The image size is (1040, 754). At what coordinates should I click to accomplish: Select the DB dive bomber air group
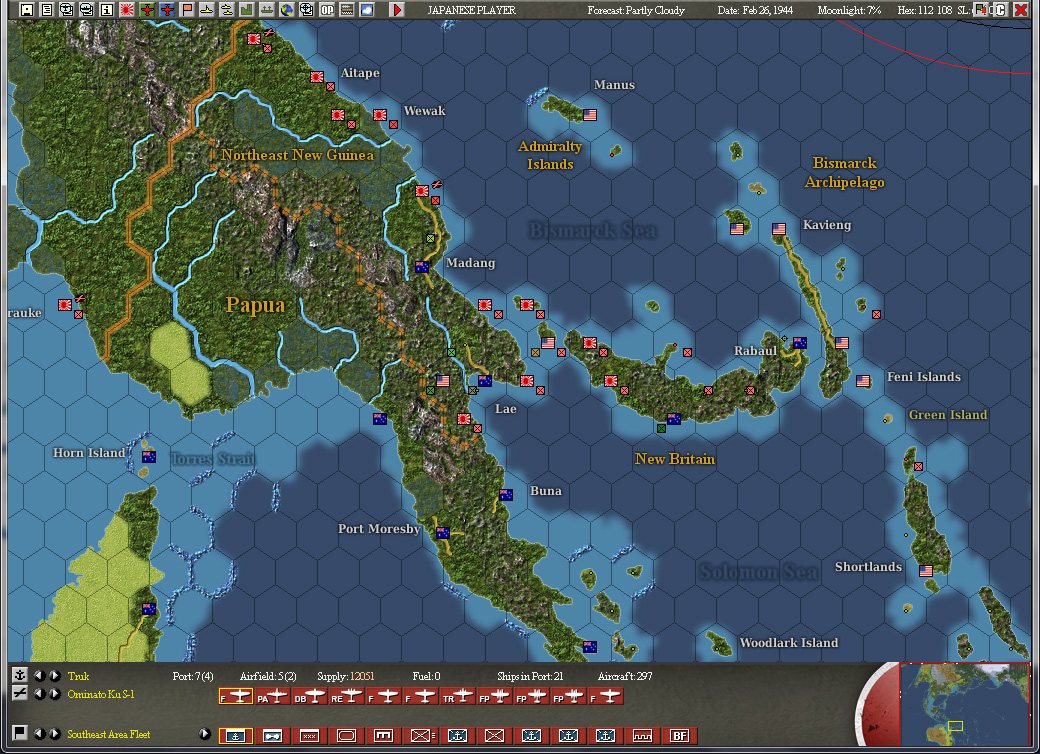[310, 696]
